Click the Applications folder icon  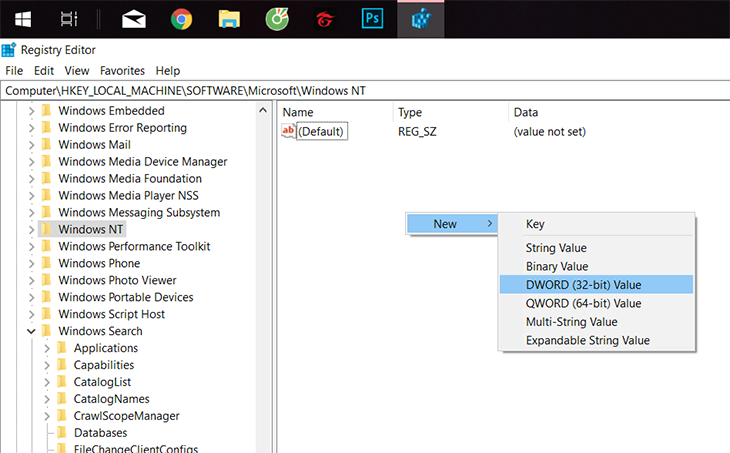(62, 348)
